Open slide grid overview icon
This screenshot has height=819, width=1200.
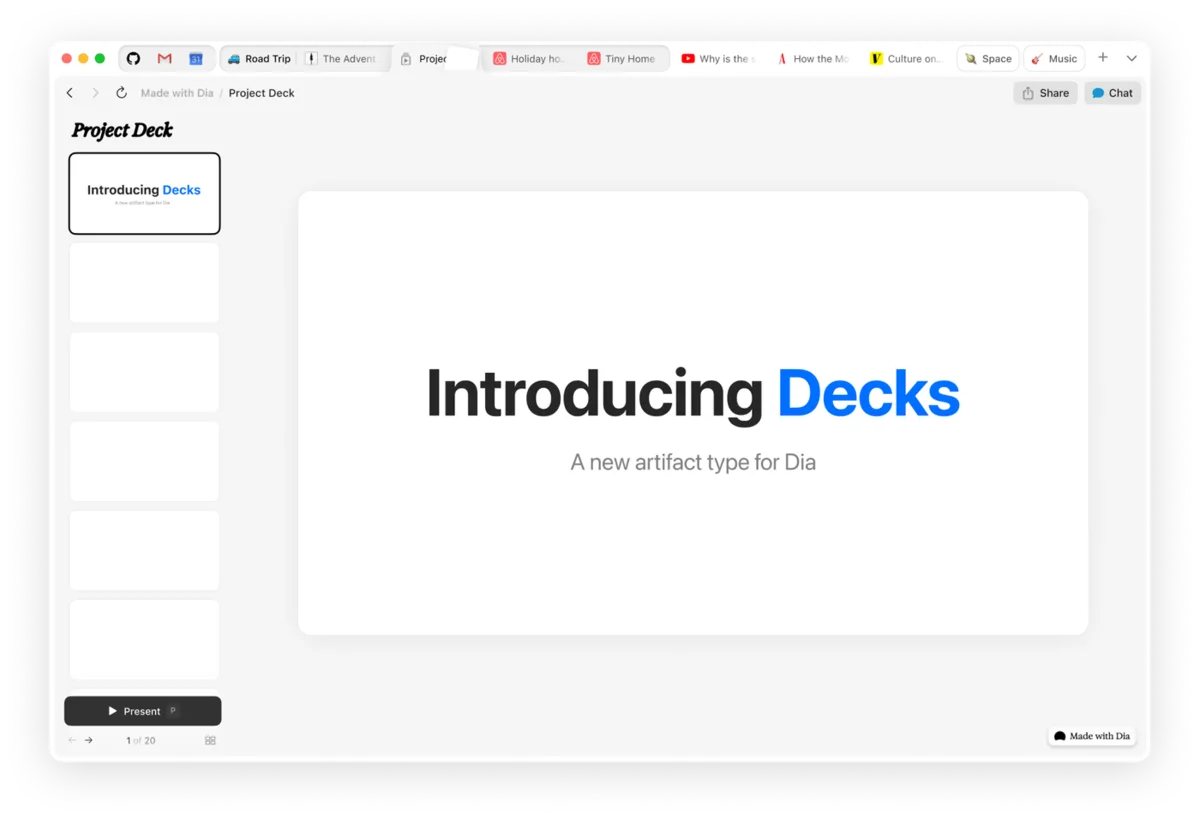[x=210, y=740]
